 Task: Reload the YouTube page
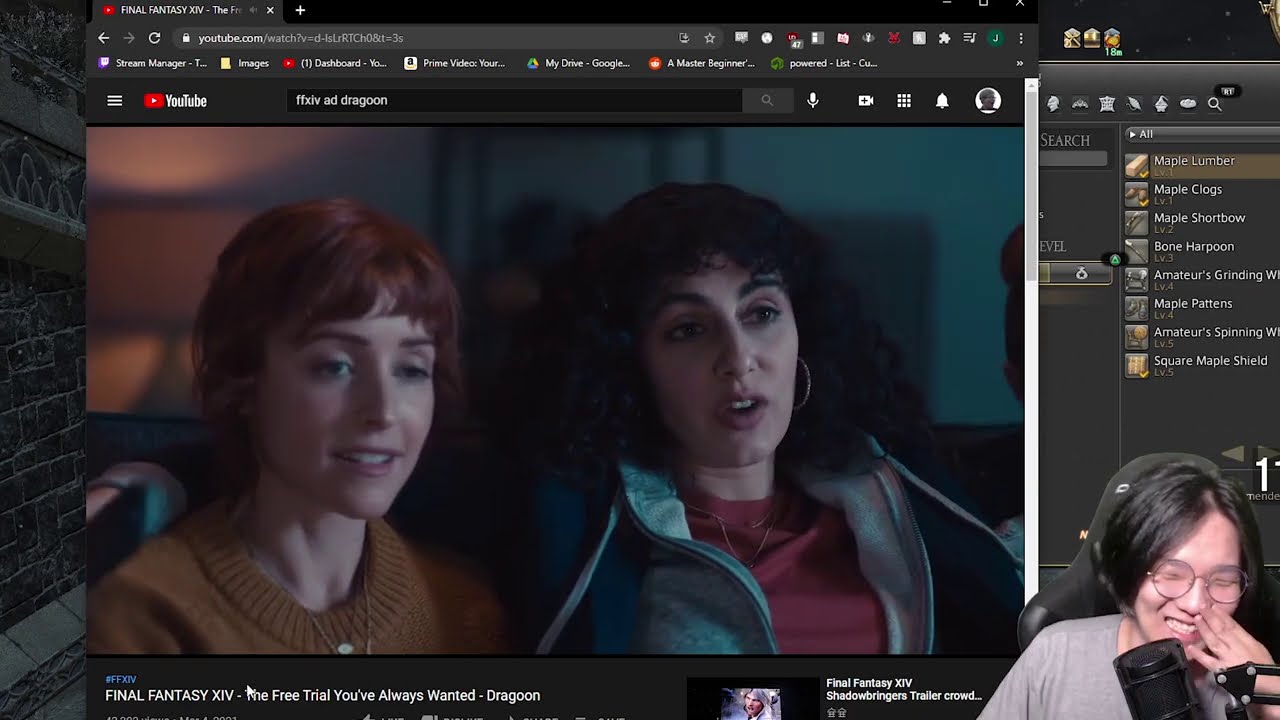pyautogui.click(x=154, y=38)
